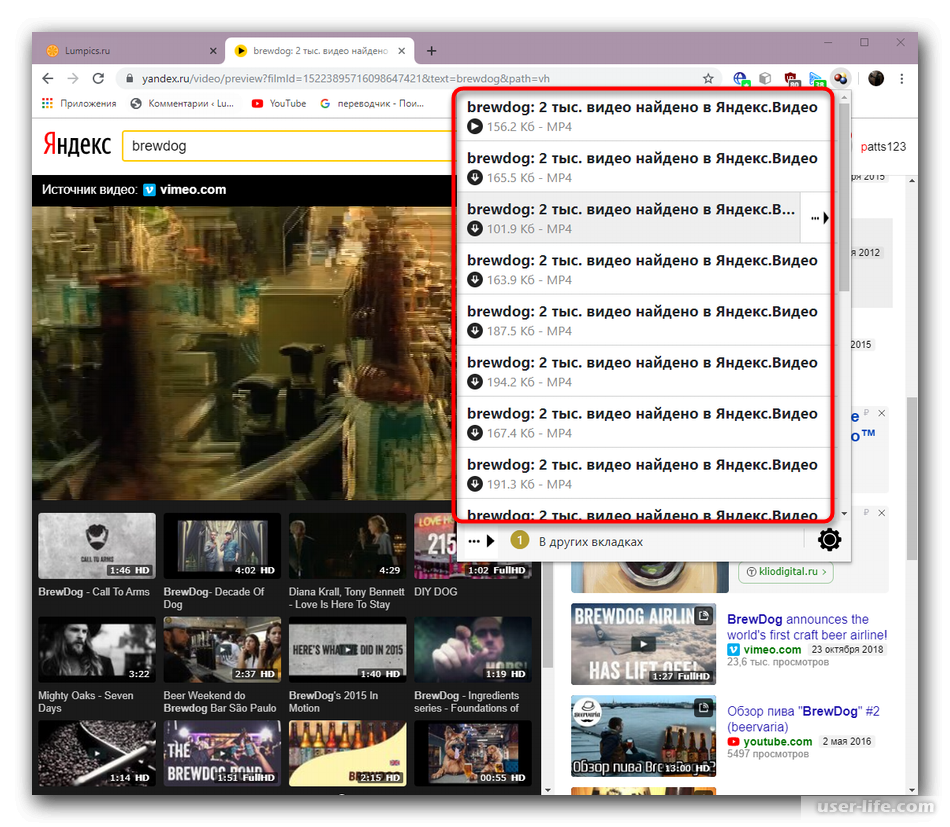The width and height of the screenshot is (950, 827).
Task: Open the Комментарии Lu... bookmark
Action: (182, 104)
